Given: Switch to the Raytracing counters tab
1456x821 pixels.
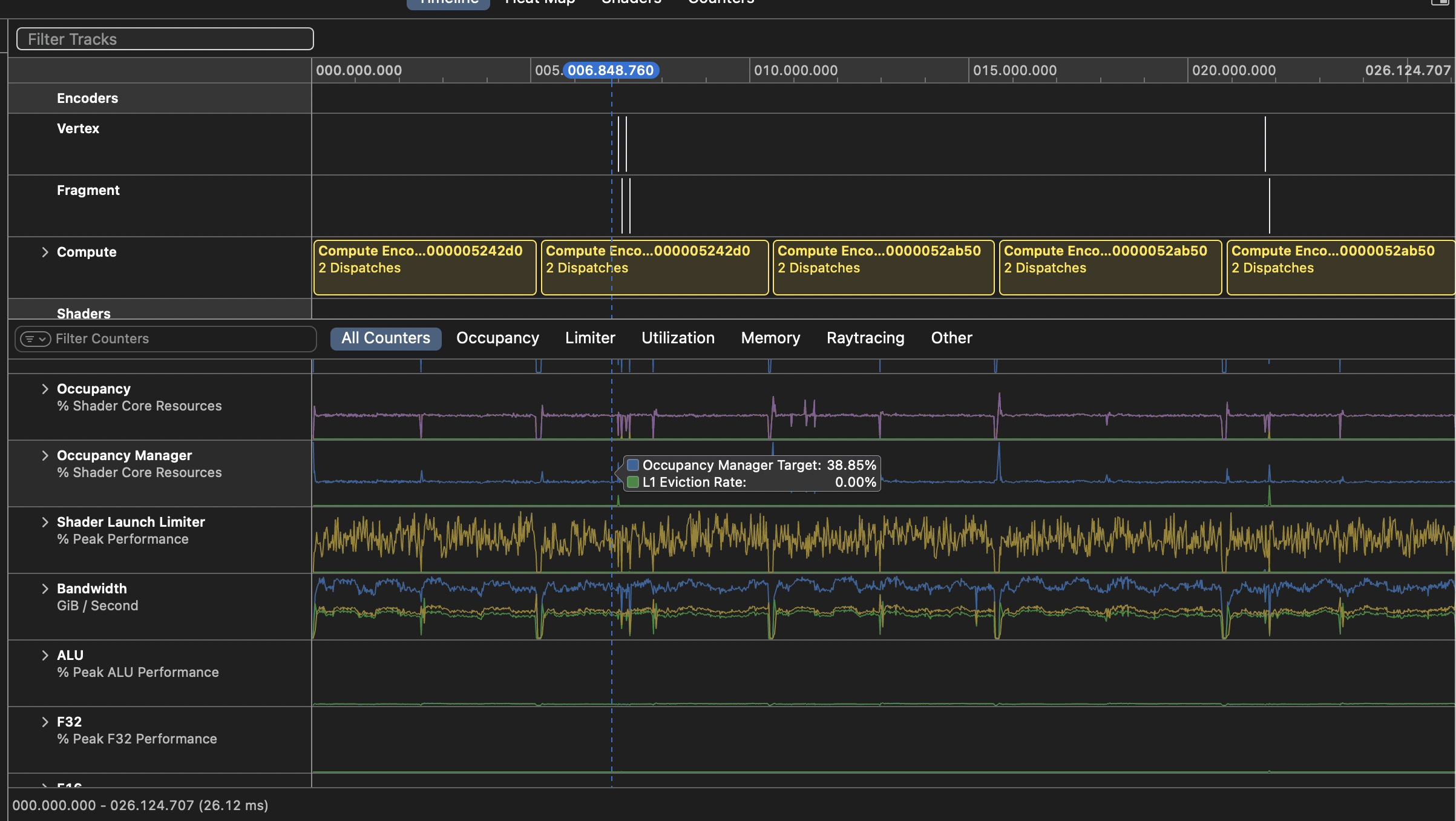Looking at the screenshot, I should coord(865,338).
